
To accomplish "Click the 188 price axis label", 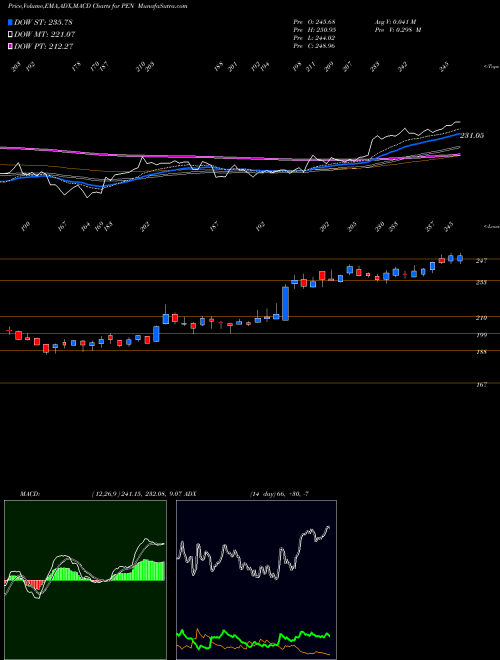I will point(481,352).
